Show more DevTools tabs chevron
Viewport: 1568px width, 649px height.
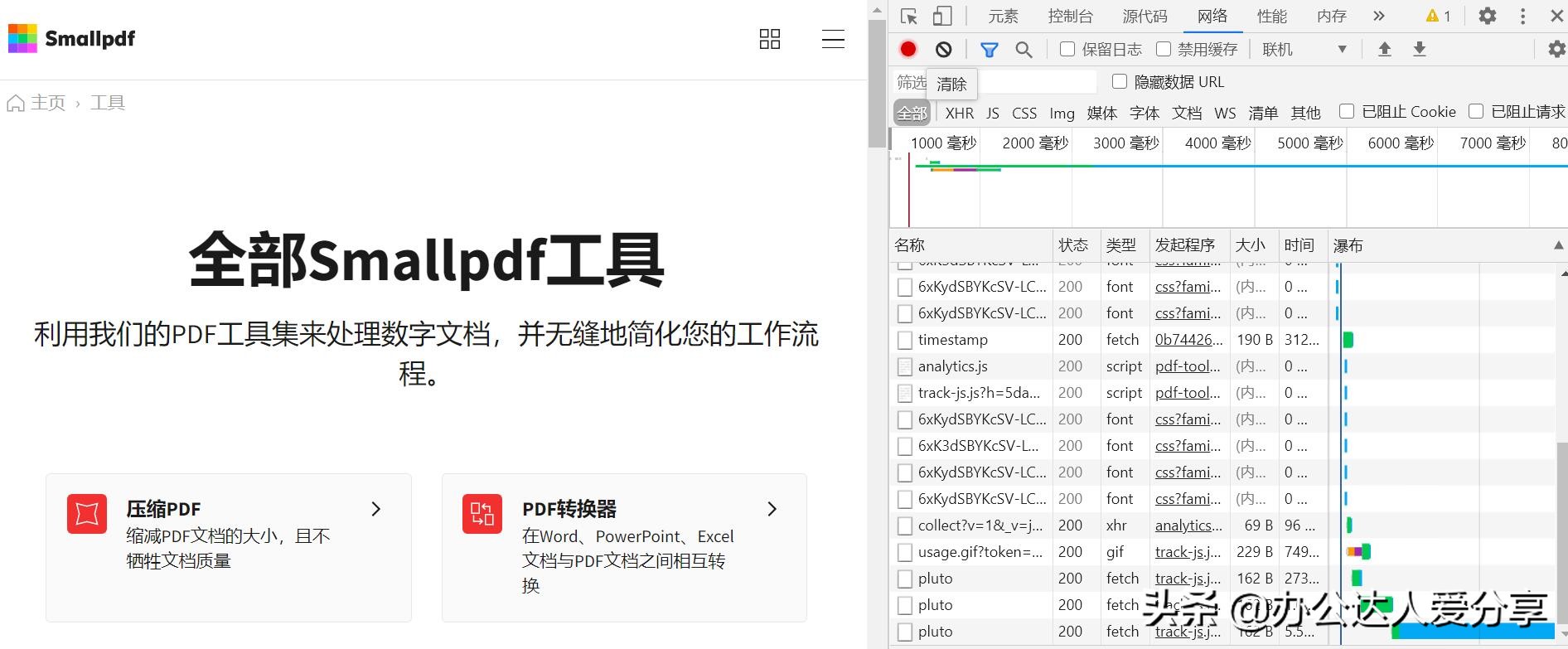(x=1378, y=16)
